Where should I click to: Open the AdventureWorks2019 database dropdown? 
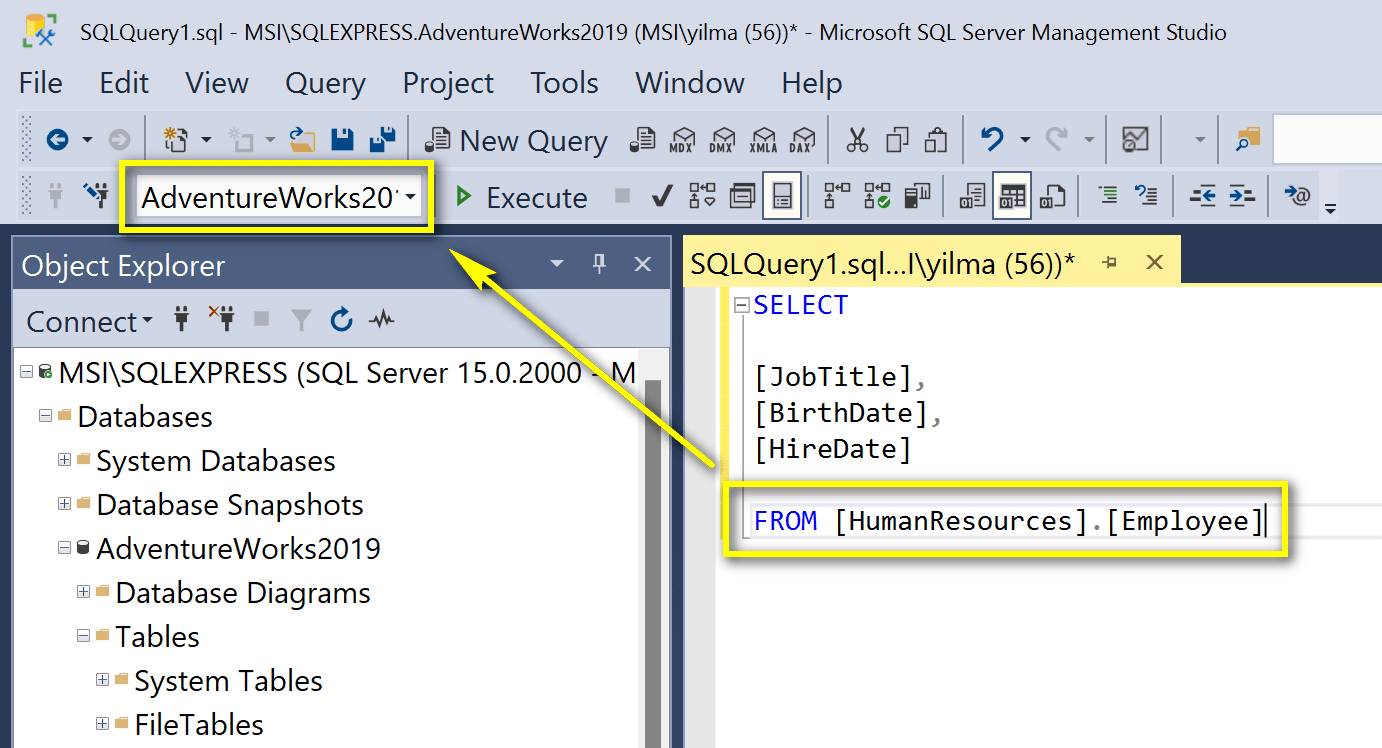(x=411, y=197)
